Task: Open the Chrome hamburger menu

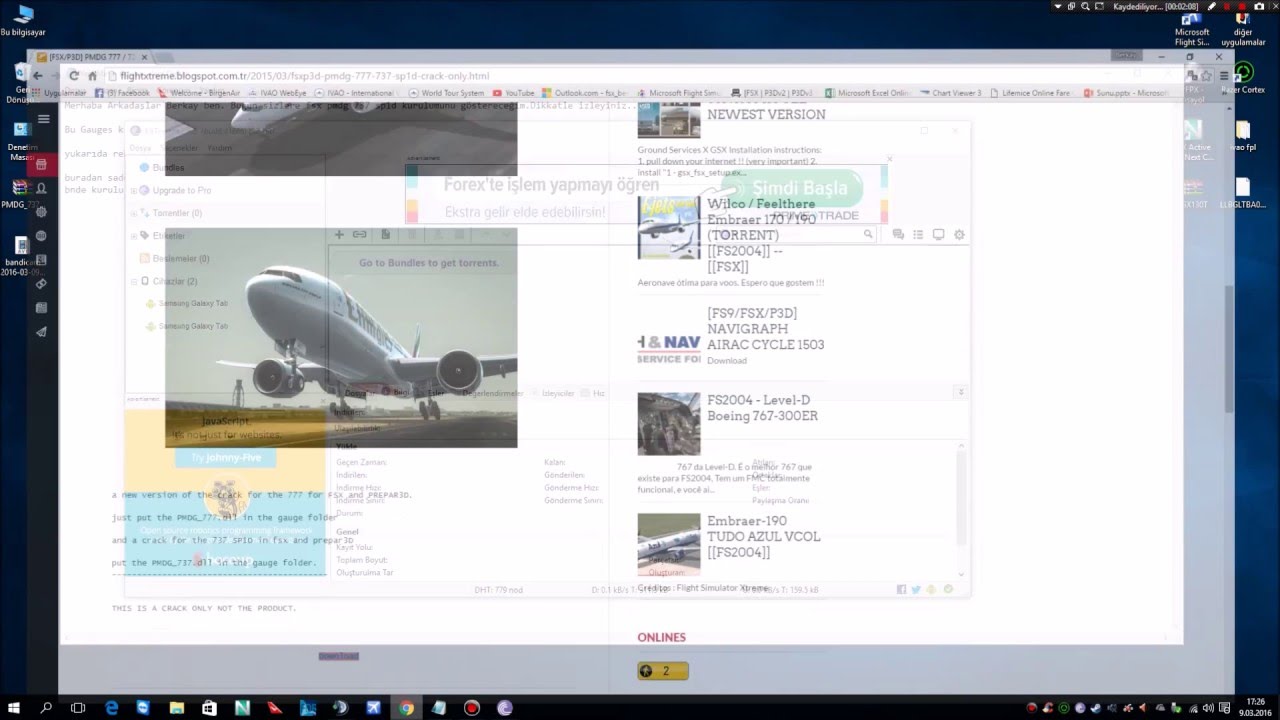Action: point(1223,75)
